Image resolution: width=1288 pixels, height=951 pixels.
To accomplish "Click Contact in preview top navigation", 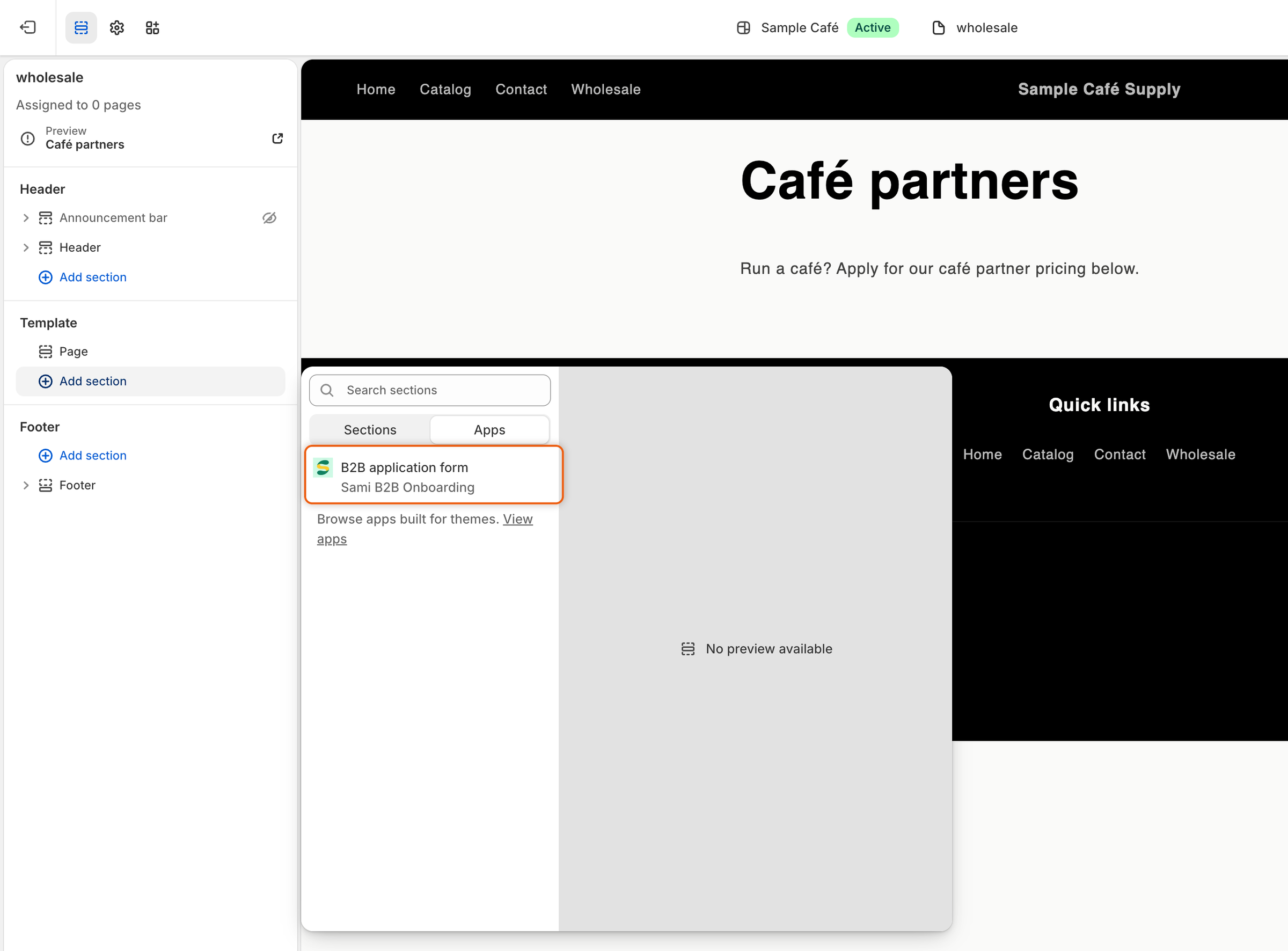I will click(522, 89).
